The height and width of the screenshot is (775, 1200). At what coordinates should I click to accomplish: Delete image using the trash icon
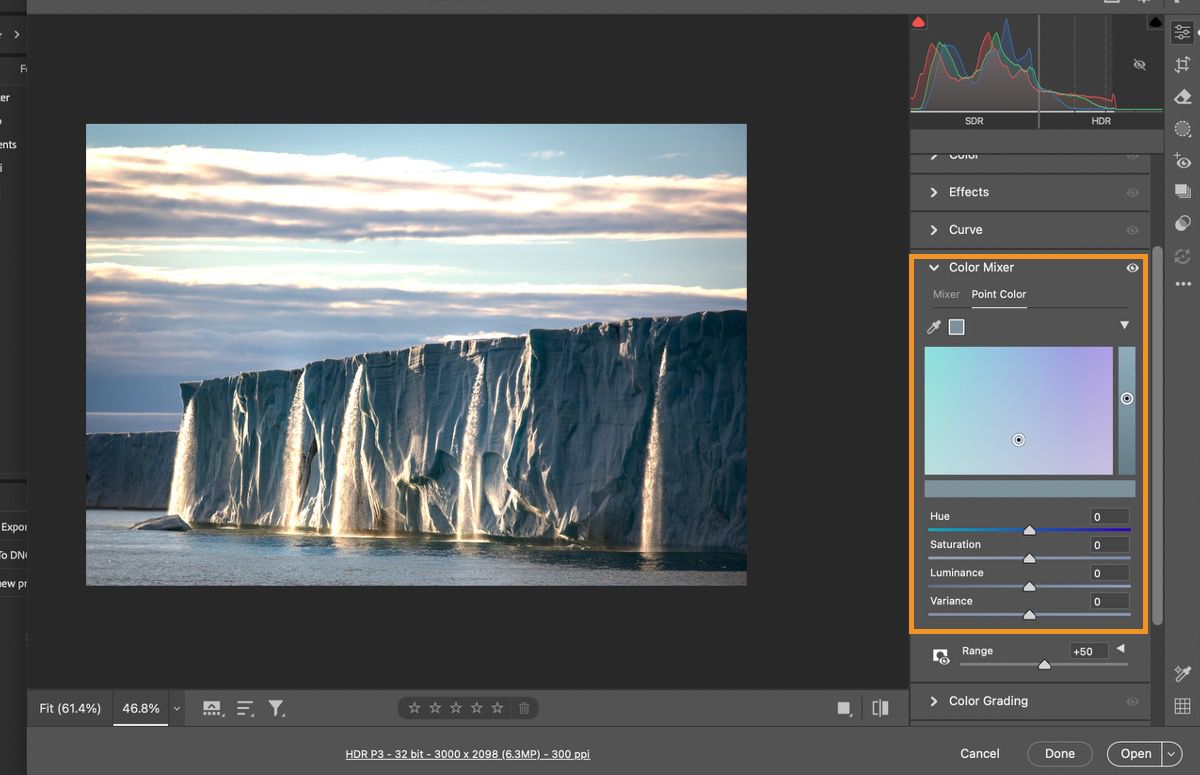point(524,708)
